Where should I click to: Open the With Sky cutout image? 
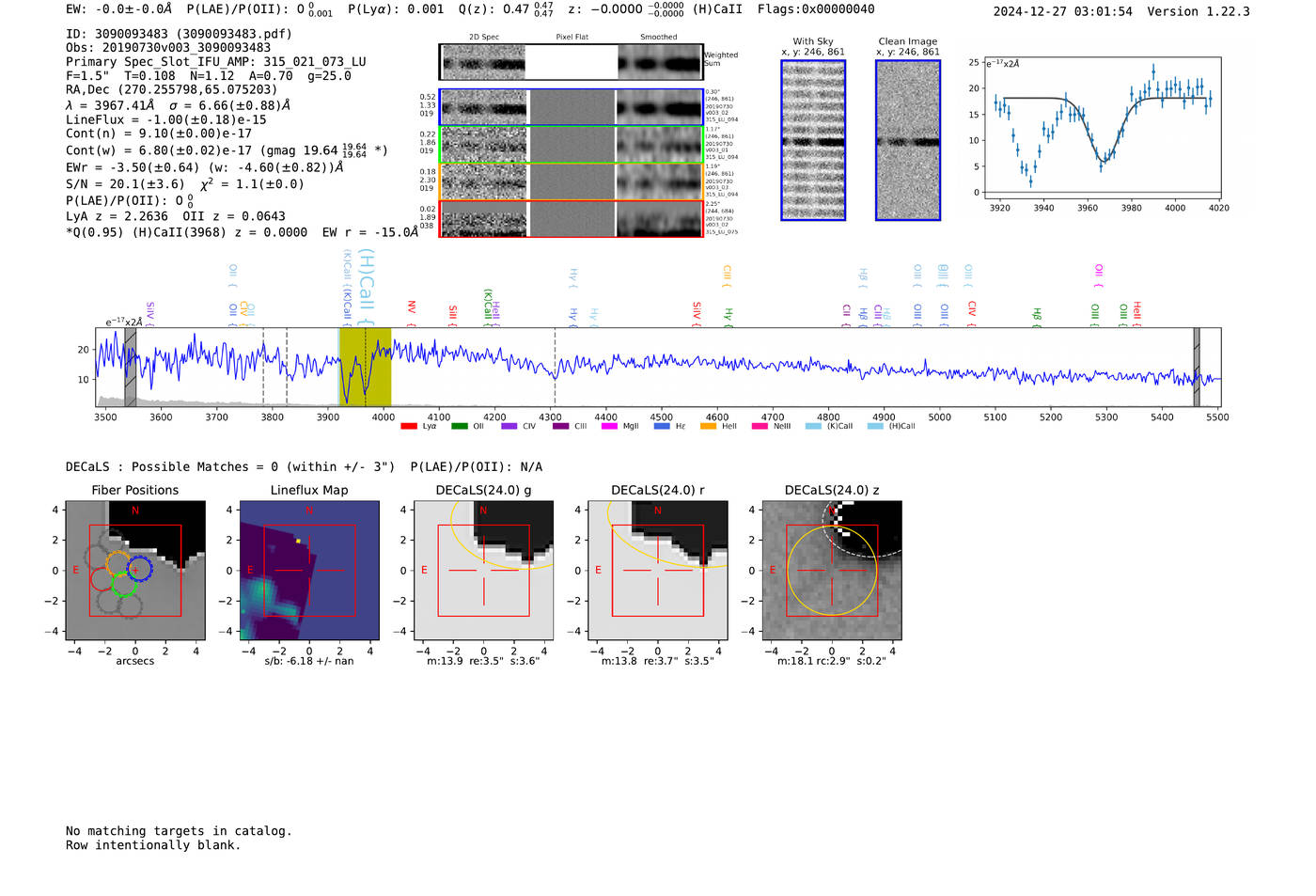(813, 140)
